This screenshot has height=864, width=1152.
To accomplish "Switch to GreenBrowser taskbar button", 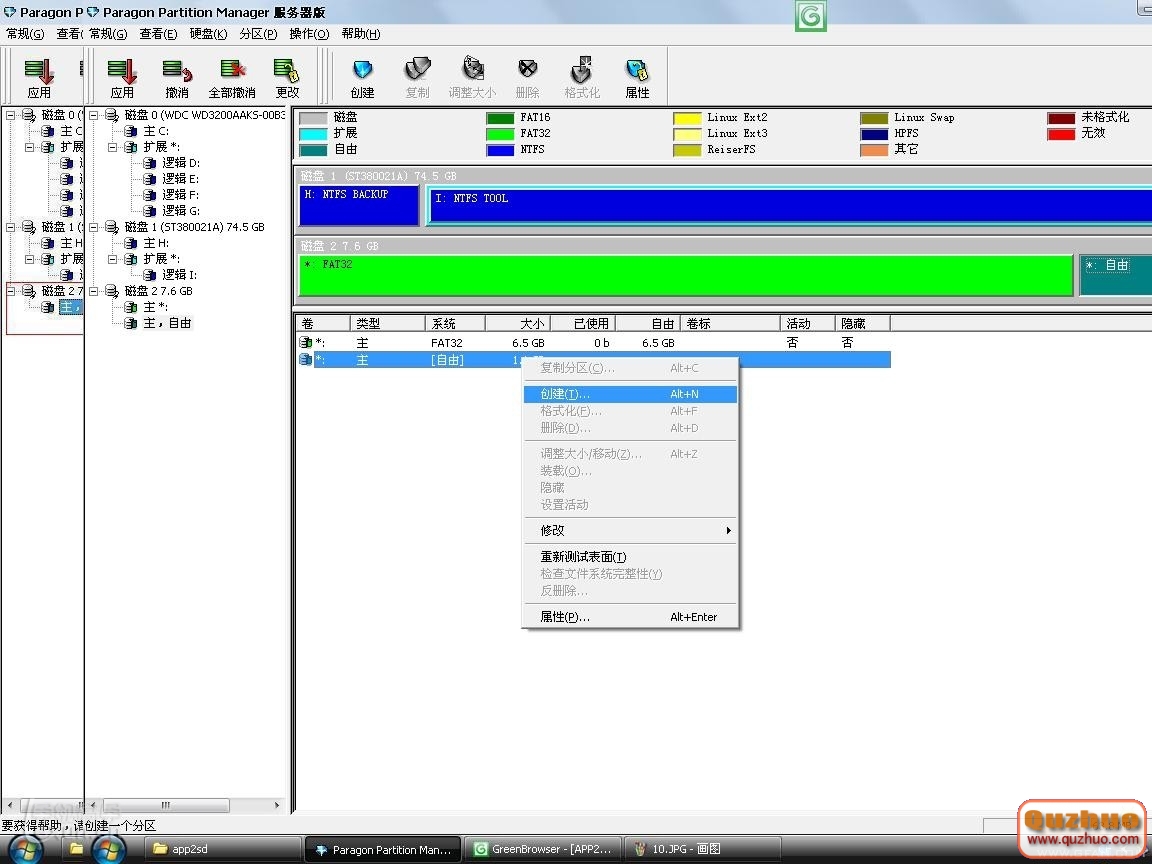I will [x=544, y=849].
